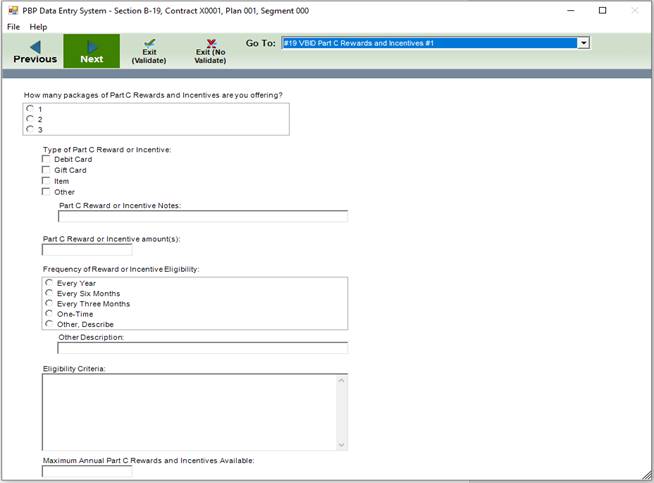Check the Debit Card reward type

tap(46, 159)
